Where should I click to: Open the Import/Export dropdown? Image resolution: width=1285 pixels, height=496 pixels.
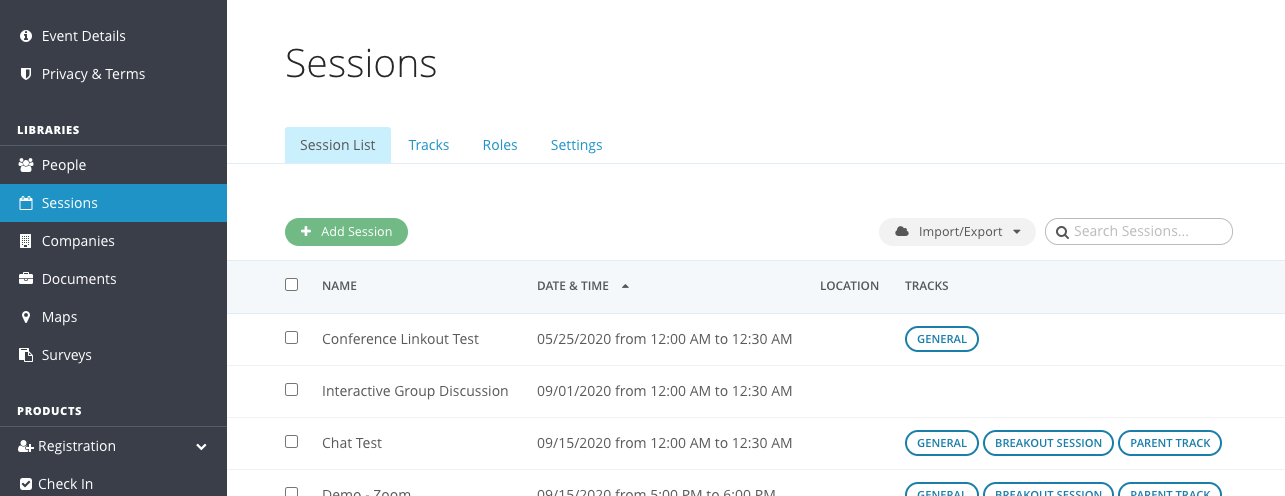click(957, 232)
